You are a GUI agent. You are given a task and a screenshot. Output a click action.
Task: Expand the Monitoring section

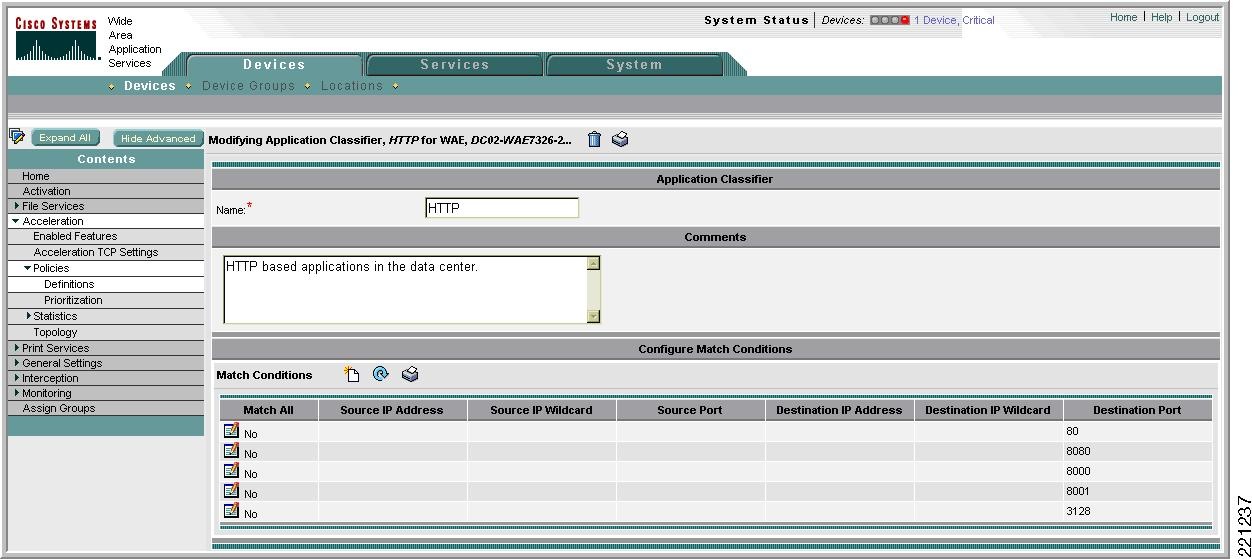pos(17,393)
